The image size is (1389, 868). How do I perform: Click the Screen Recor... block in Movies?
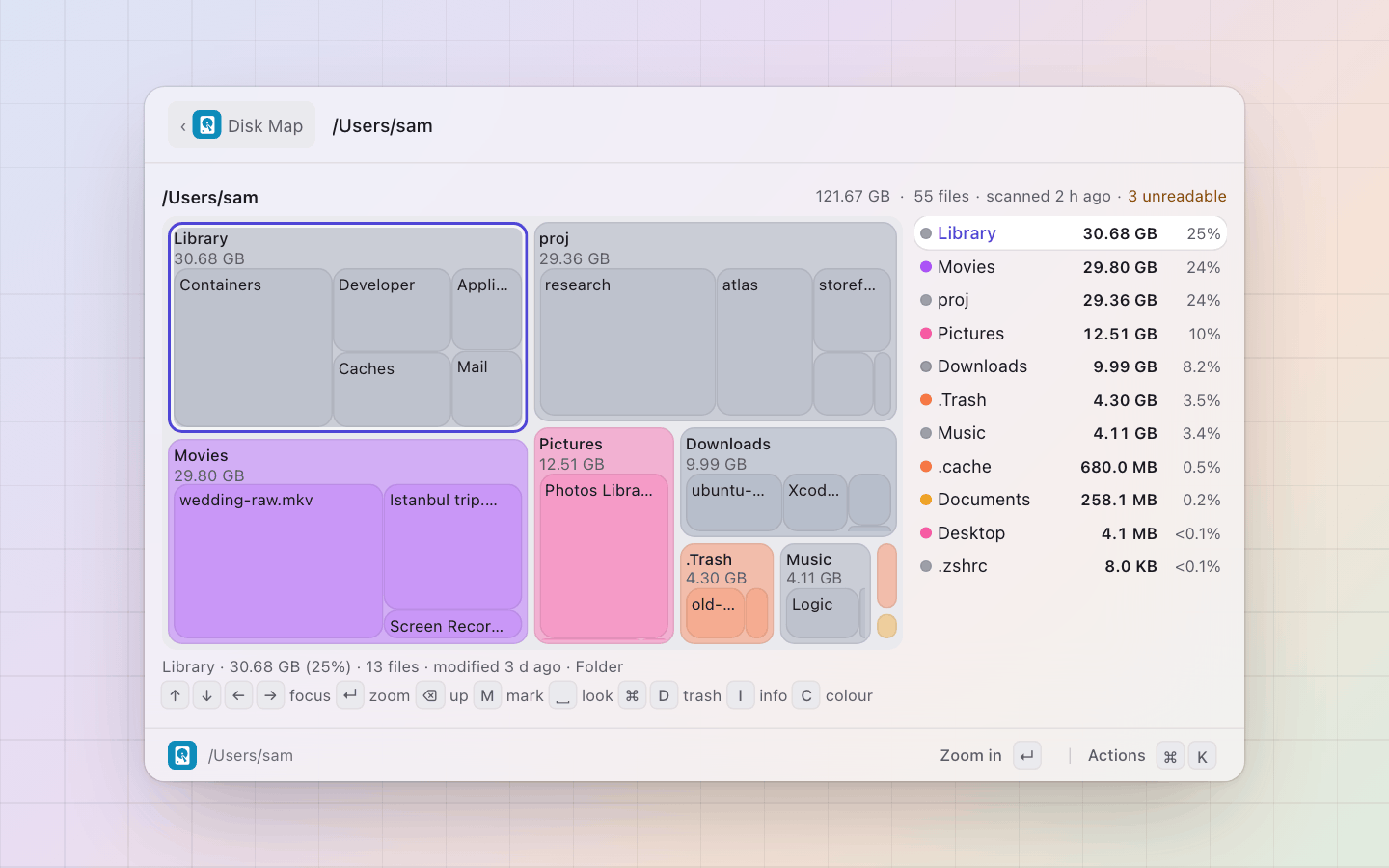452,625
